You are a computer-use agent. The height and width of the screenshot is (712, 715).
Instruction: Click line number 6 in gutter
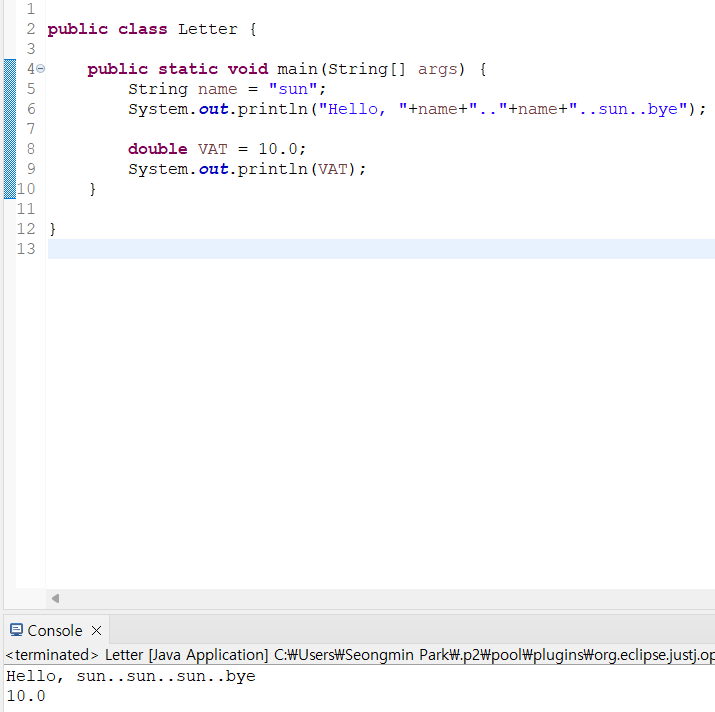[x=31, y=109]
